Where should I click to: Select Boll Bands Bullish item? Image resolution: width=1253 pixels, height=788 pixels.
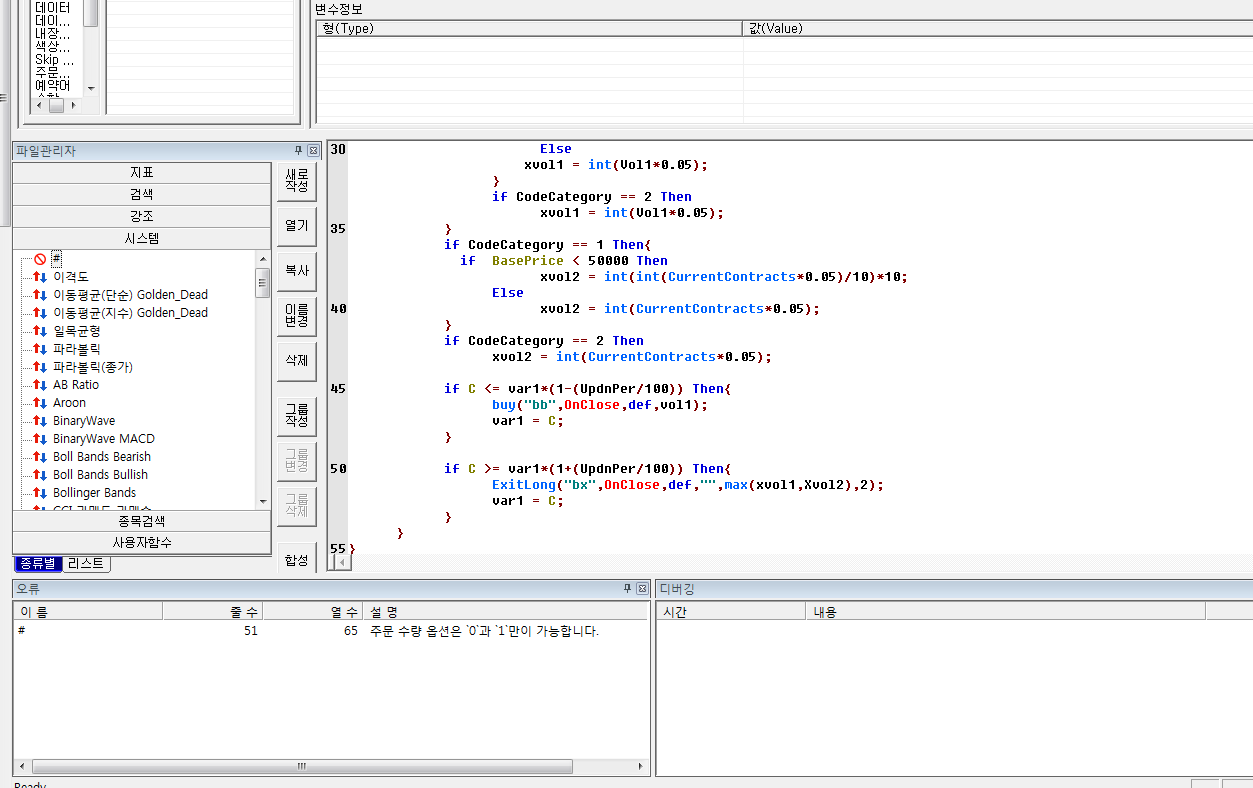[100, 475]
